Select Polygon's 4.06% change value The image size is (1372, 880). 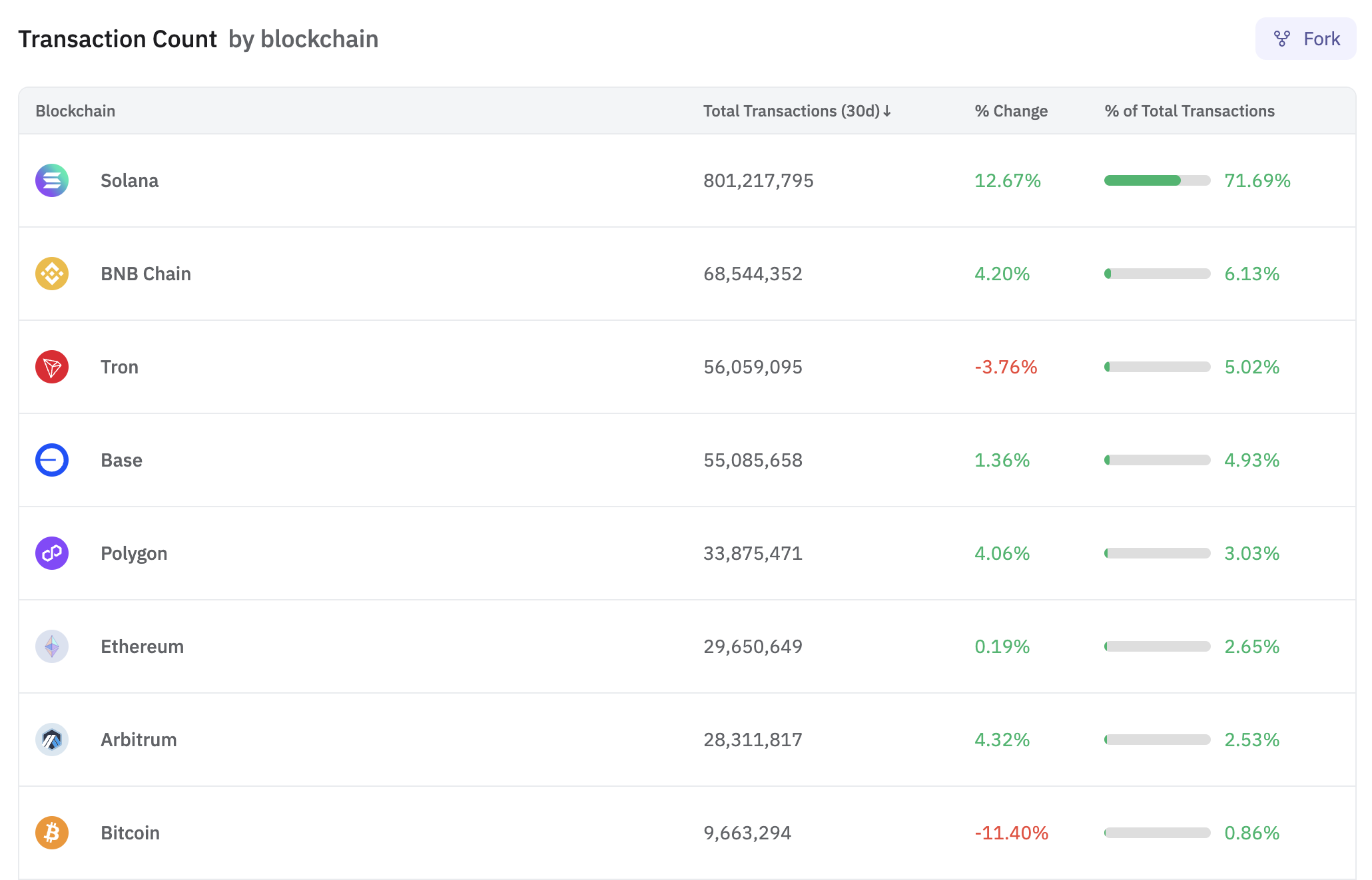click(1002, 553)
